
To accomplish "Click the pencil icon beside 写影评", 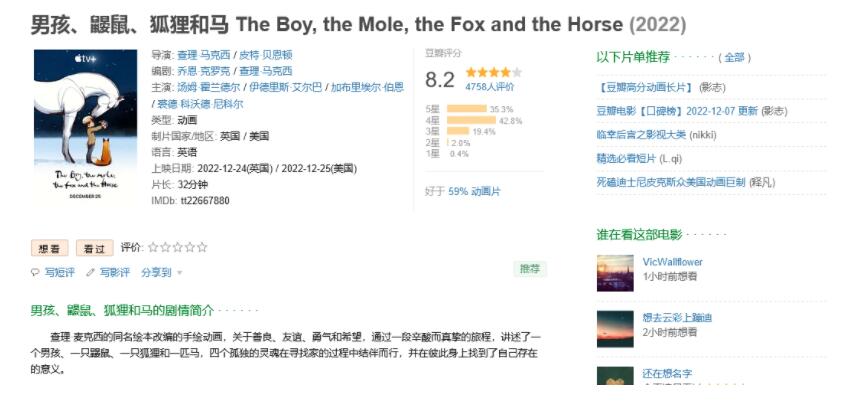I will (x=90, y=272).
